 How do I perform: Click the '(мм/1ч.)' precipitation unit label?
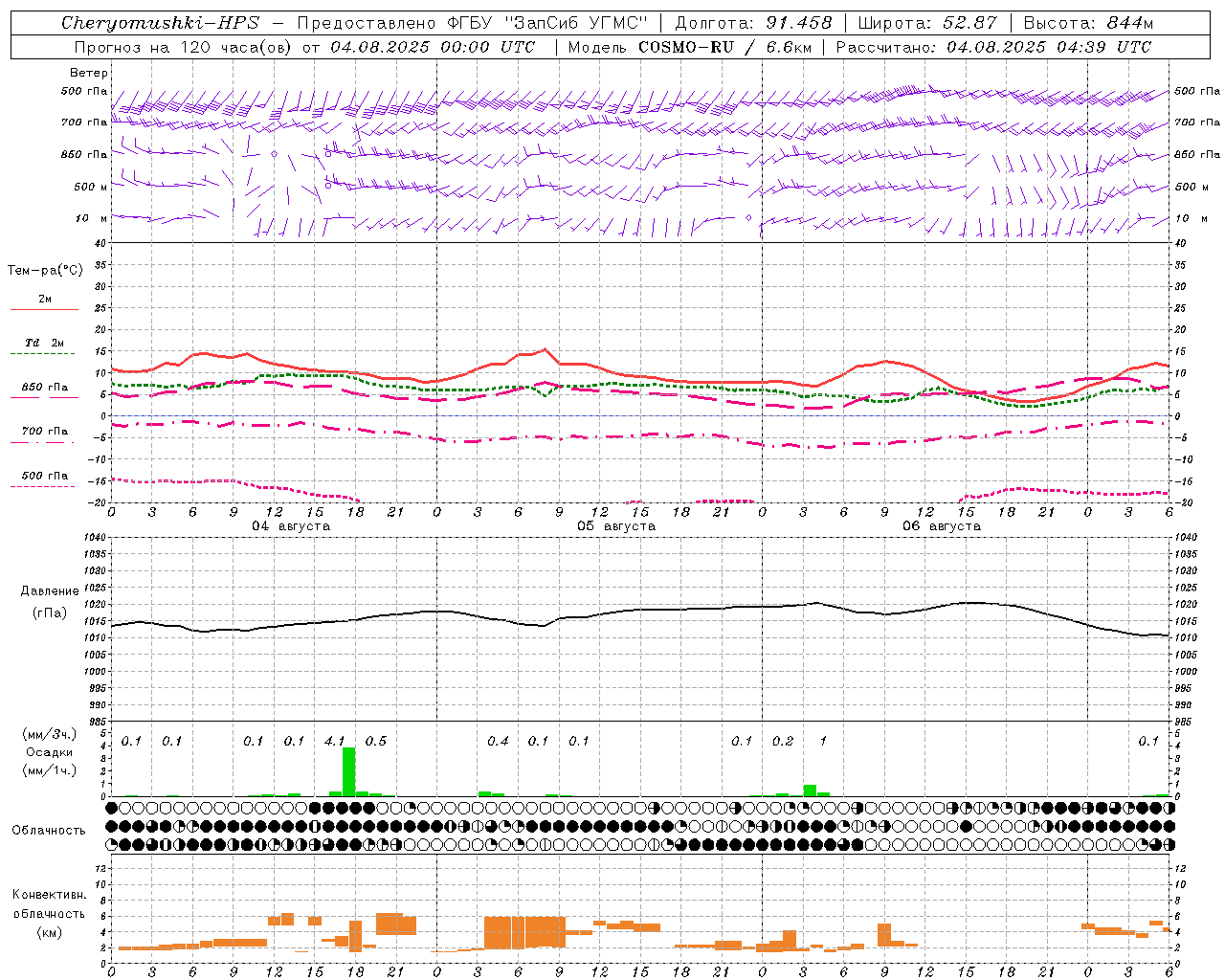coord(49,770)
